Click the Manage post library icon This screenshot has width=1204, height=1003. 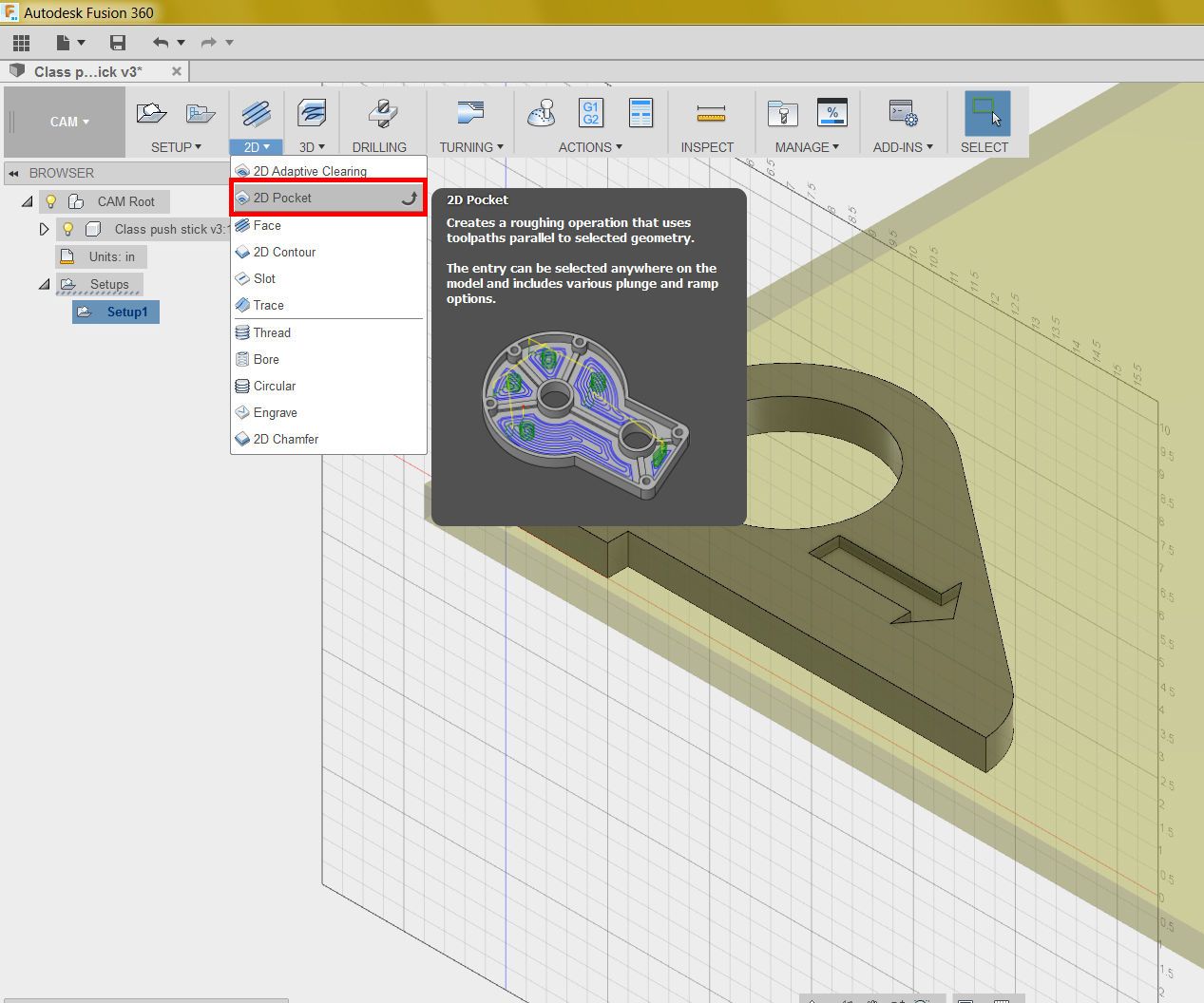(832, 112)
